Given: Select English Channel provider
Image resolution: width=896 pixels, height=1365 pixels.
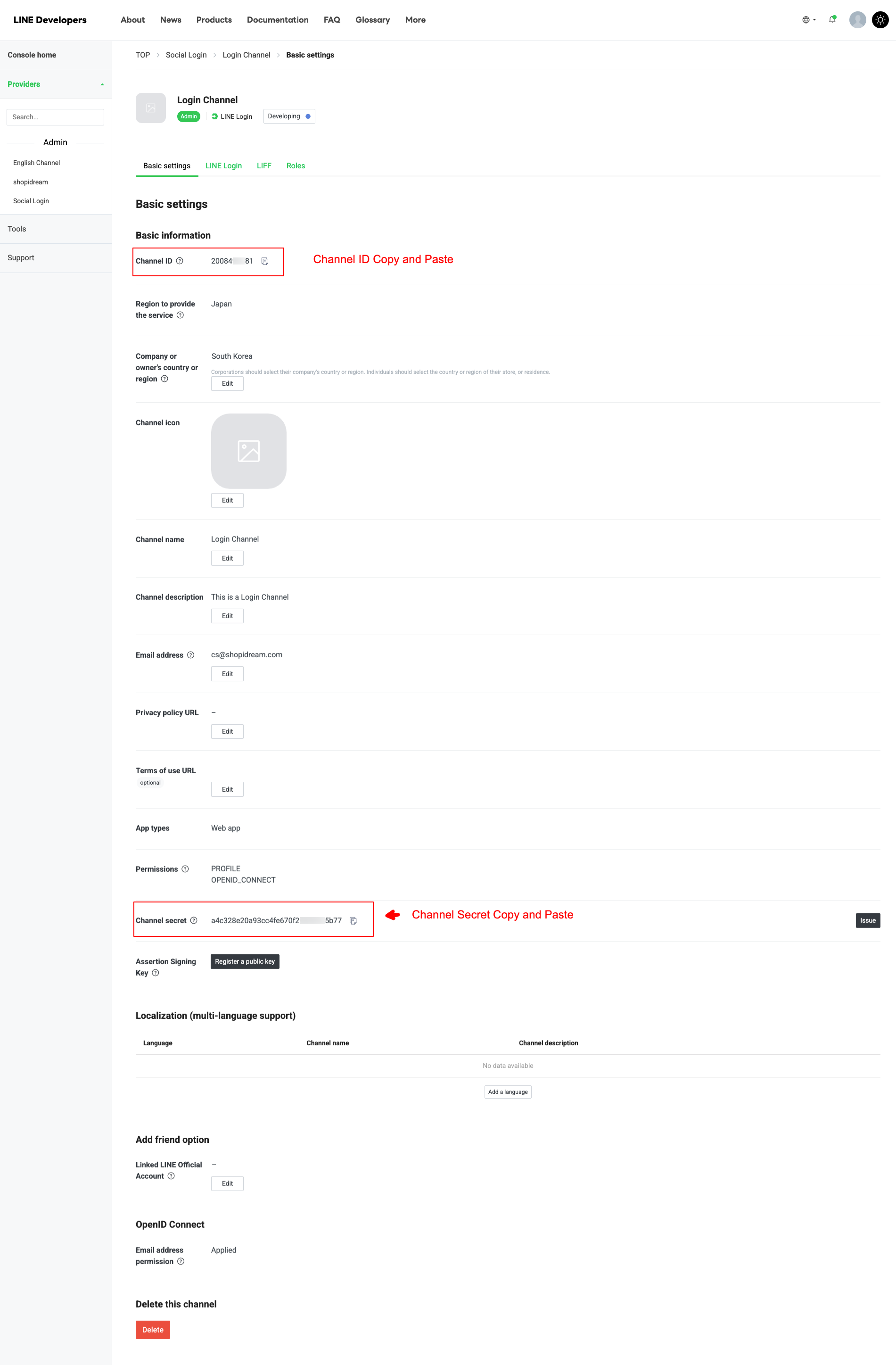Looking at the screenshot, I should [37, 163].
